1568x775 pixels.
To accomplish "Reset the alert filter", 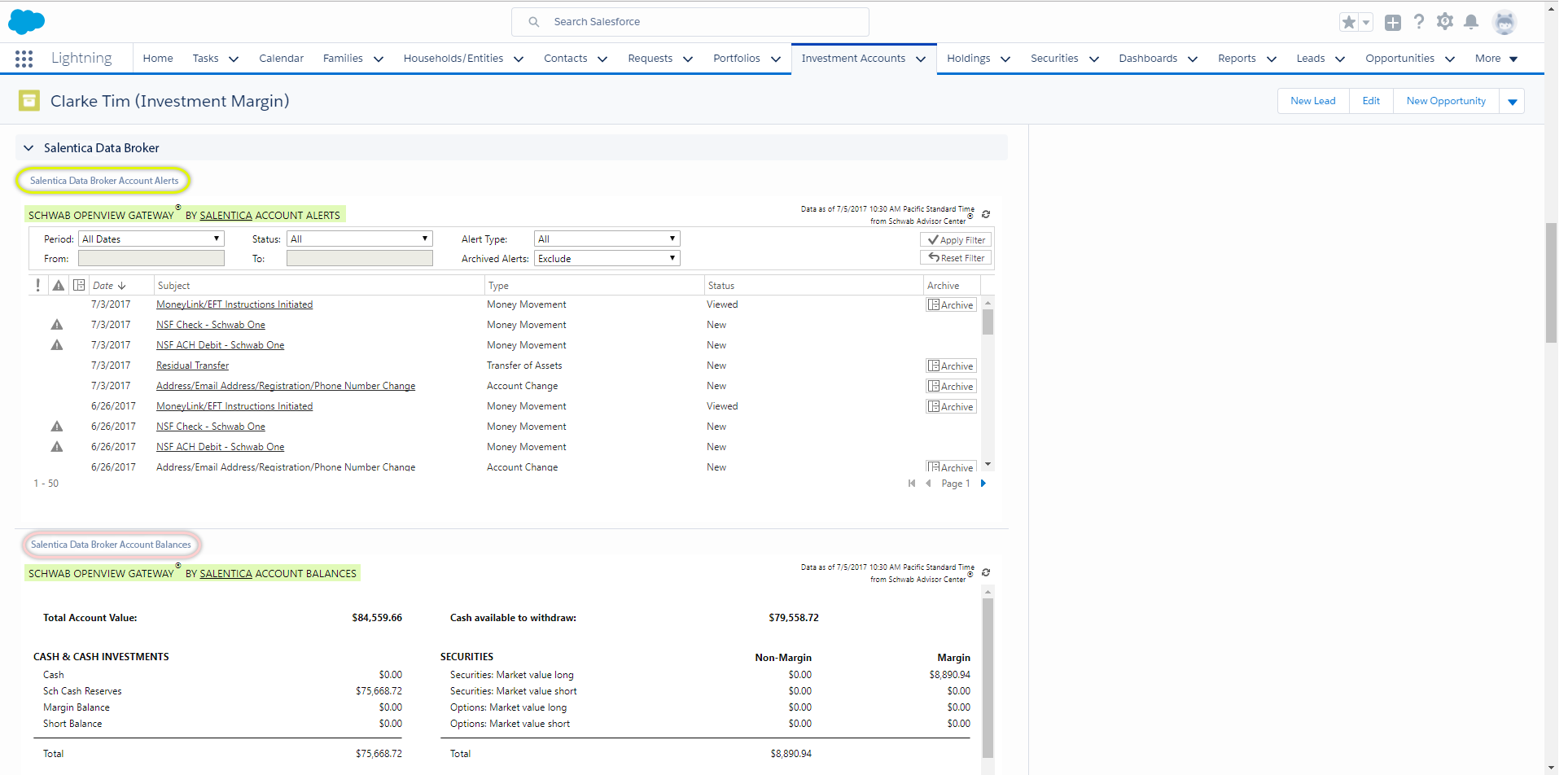I will (x=956, y=257).
